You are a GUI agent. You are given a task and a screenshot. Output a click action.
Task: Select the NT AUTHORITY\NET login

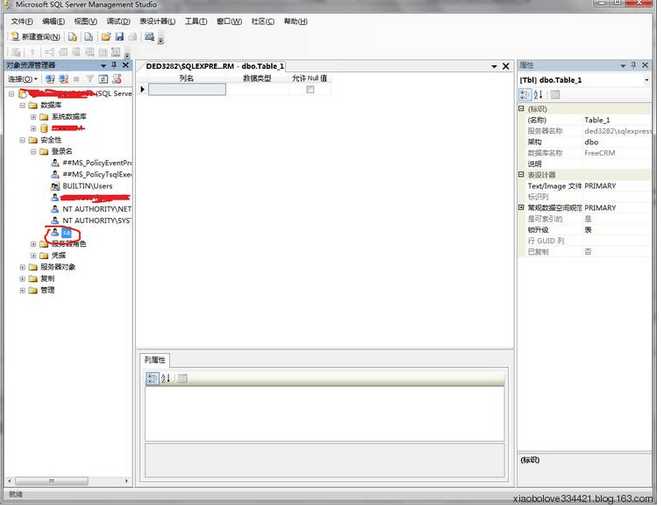[97, 209]
